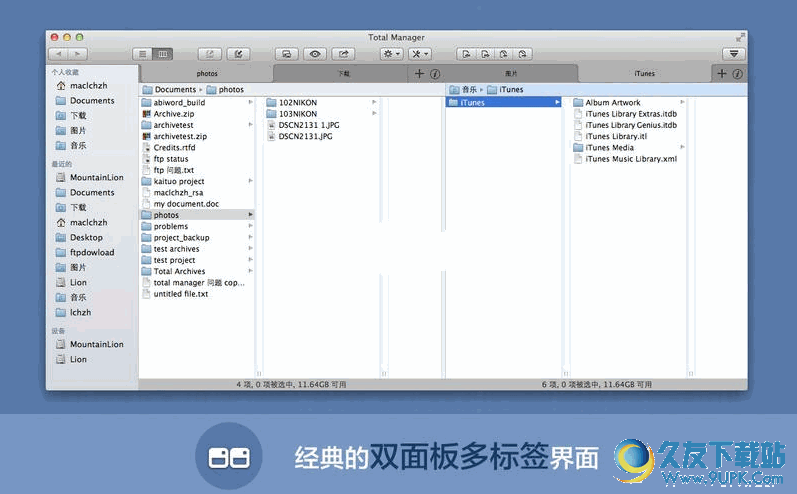The image size is (797, 494).
Task: Click the active edit pencil toolbar icon
Action: point(238,54)
